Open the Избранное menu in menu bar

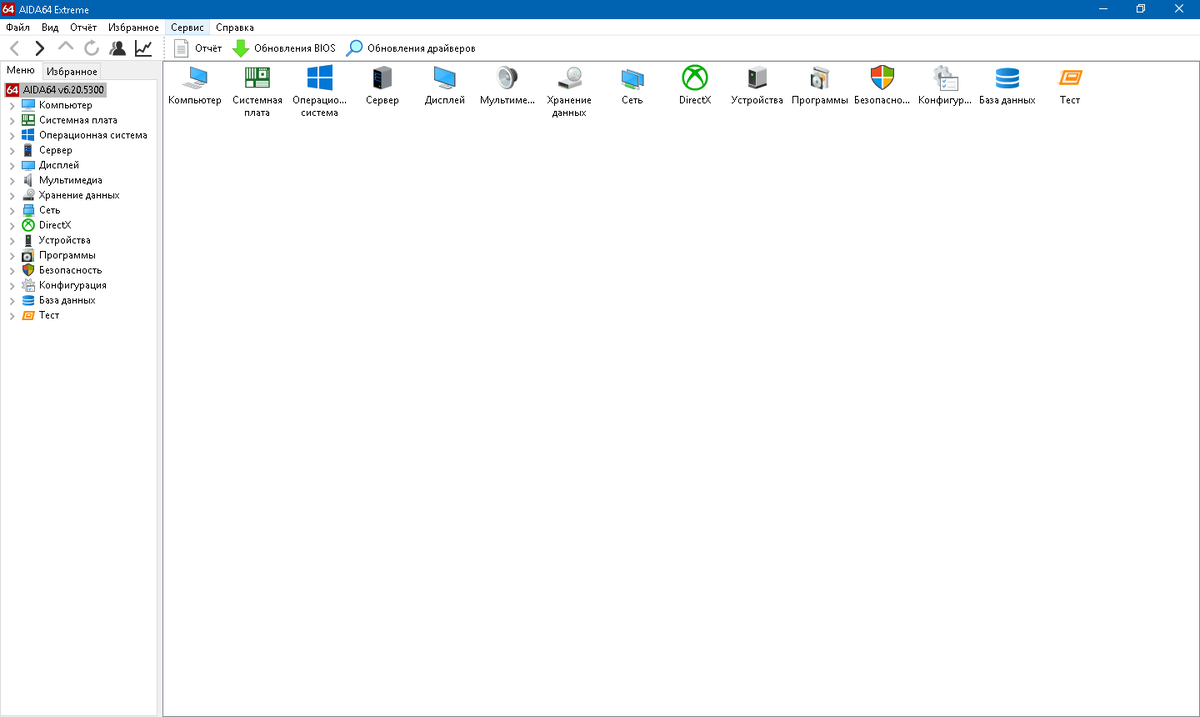[134, 27]
